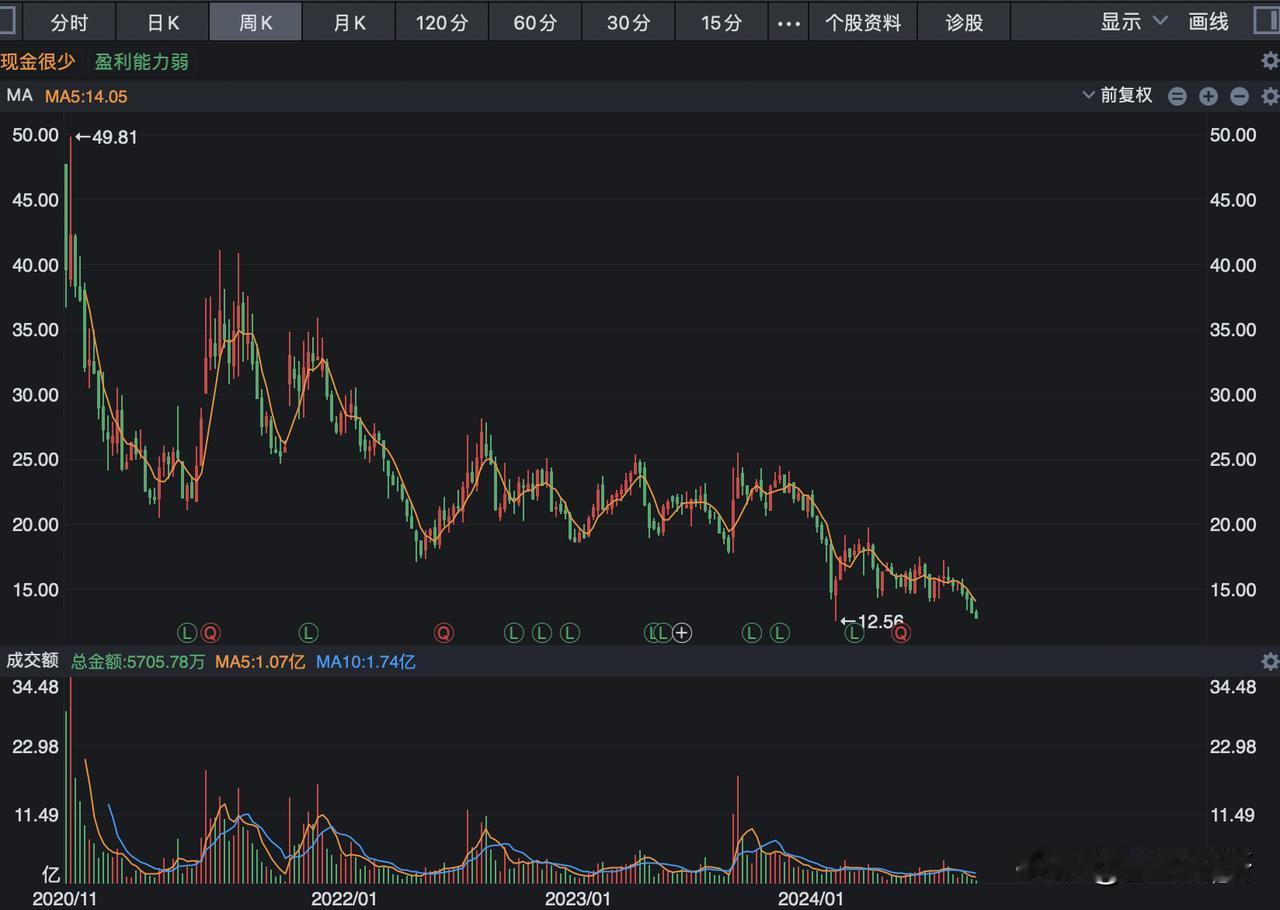Screen dimensions: 1280x910
Task: Switch to the 日K tab
Action: (162, 22)
